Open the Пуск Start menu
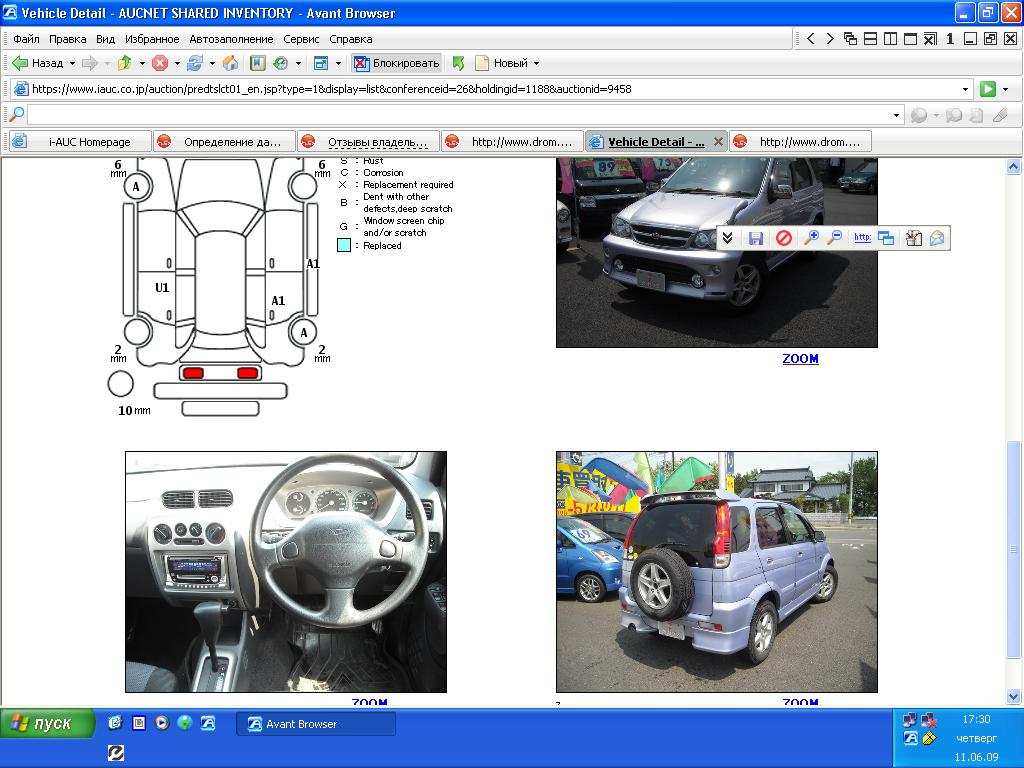The width and height of the screenshot is (1024, 768). pos(47,723)
